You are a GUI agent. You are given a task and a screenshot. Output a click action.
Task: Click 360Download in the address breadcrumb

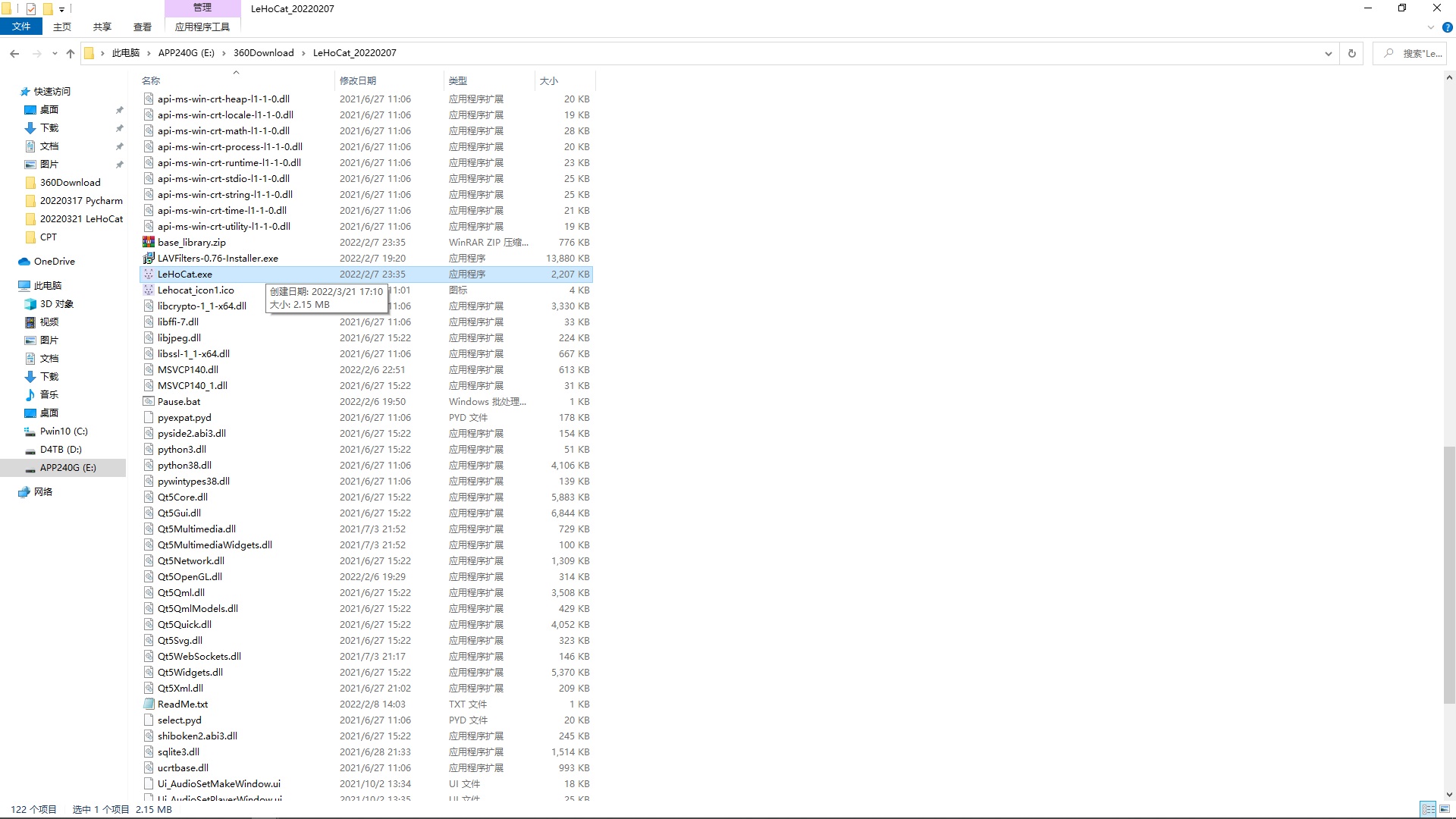click(263, 53)
